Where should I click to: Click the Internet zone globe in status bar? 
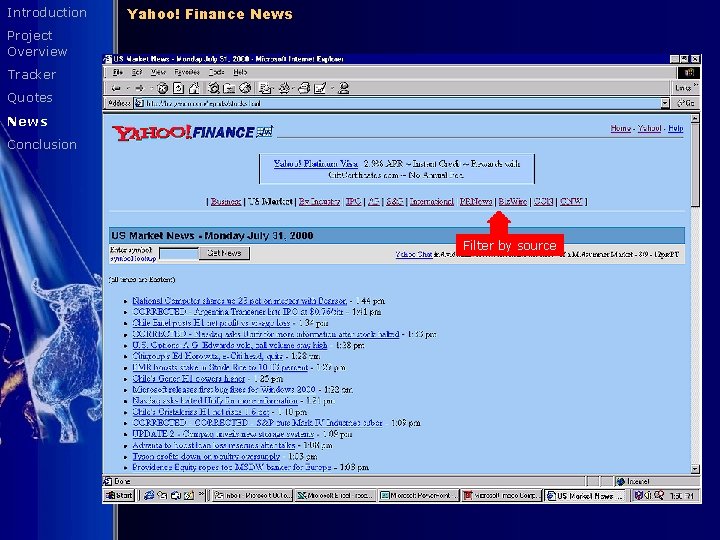click(621, 481)
